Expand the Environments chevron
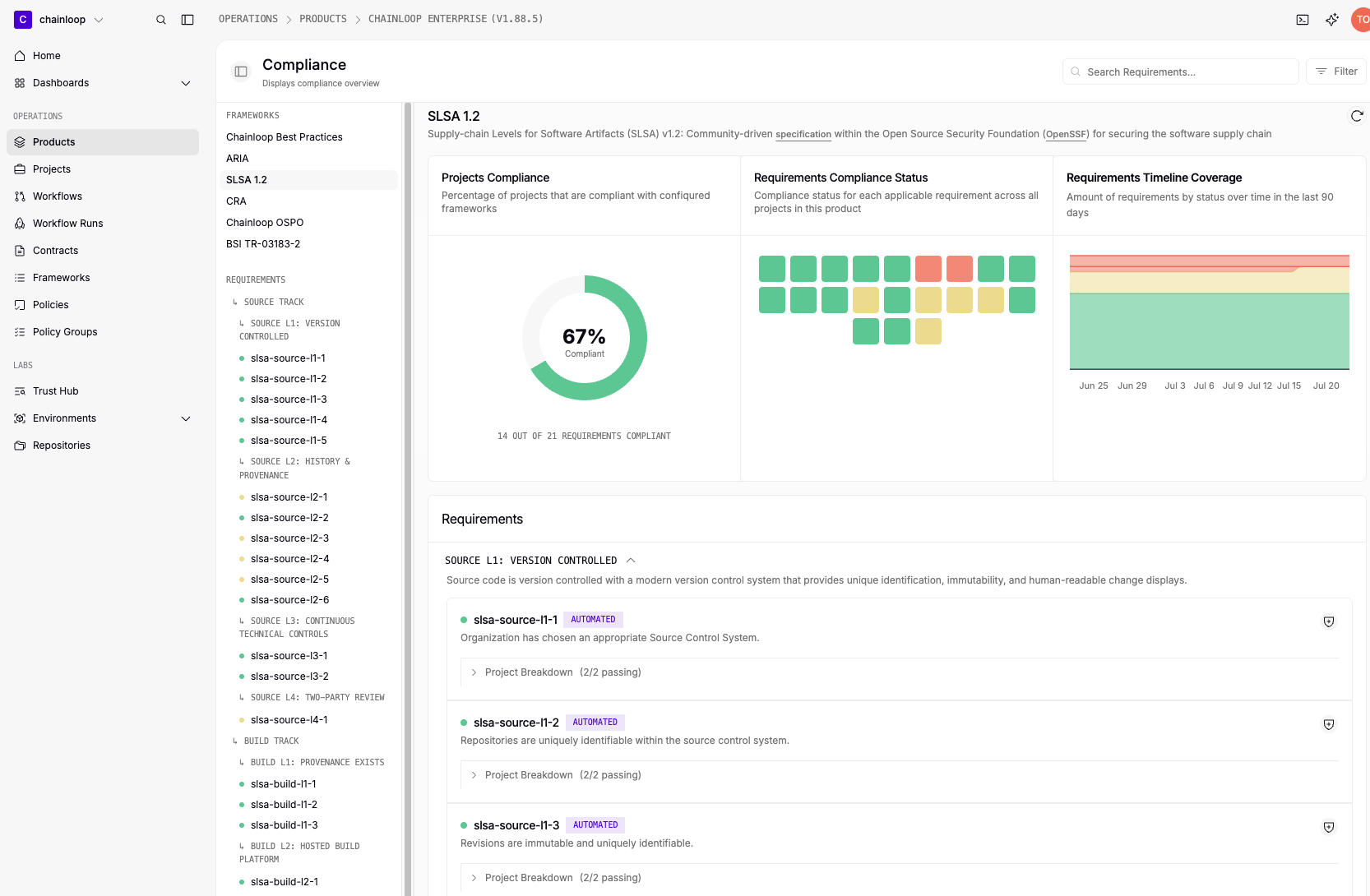The image size is (1370, 896). (x=186, y=418)
